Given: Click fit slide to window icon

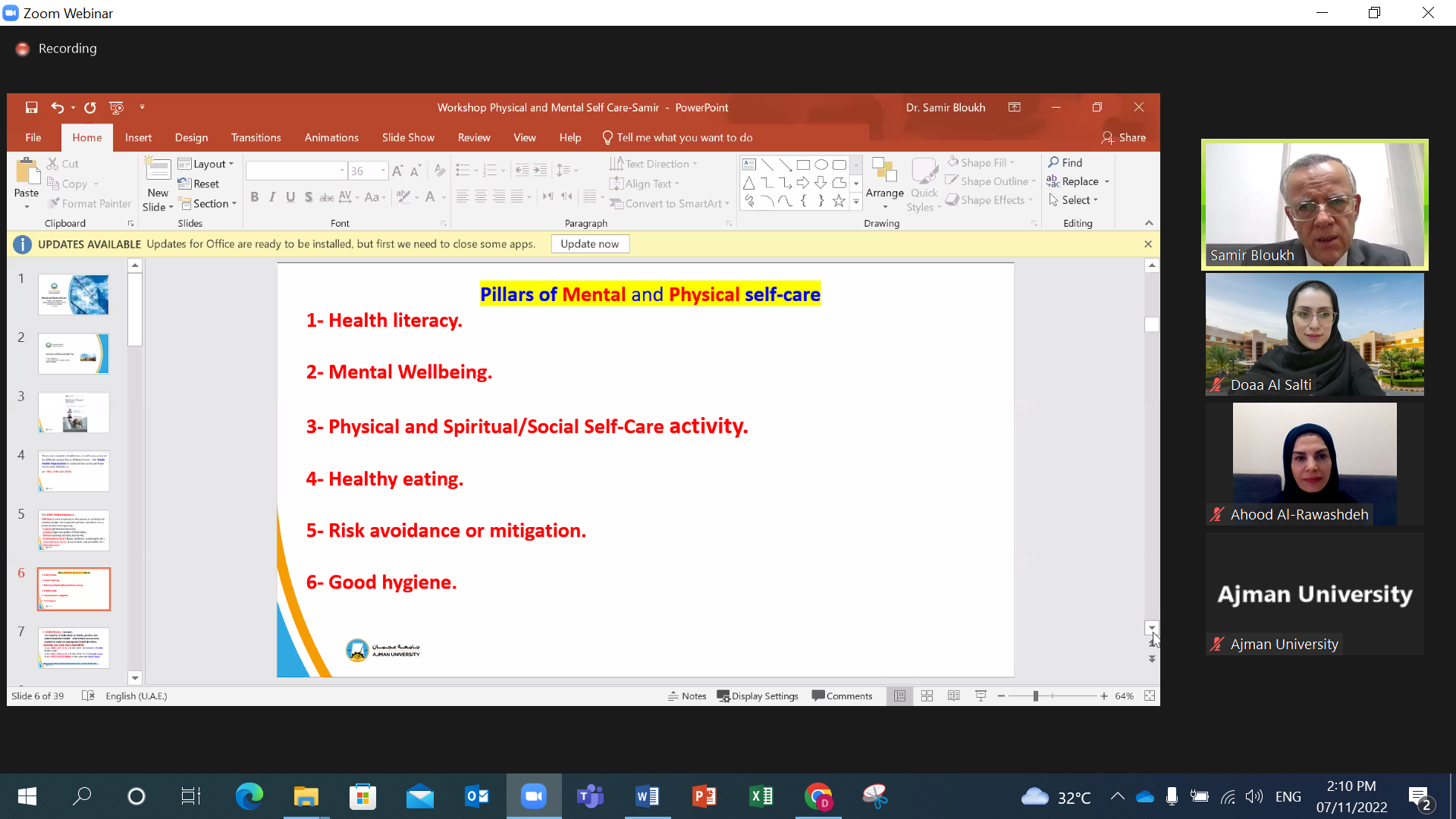Looking at the screenshot, I should click(x=1150, y=696).
